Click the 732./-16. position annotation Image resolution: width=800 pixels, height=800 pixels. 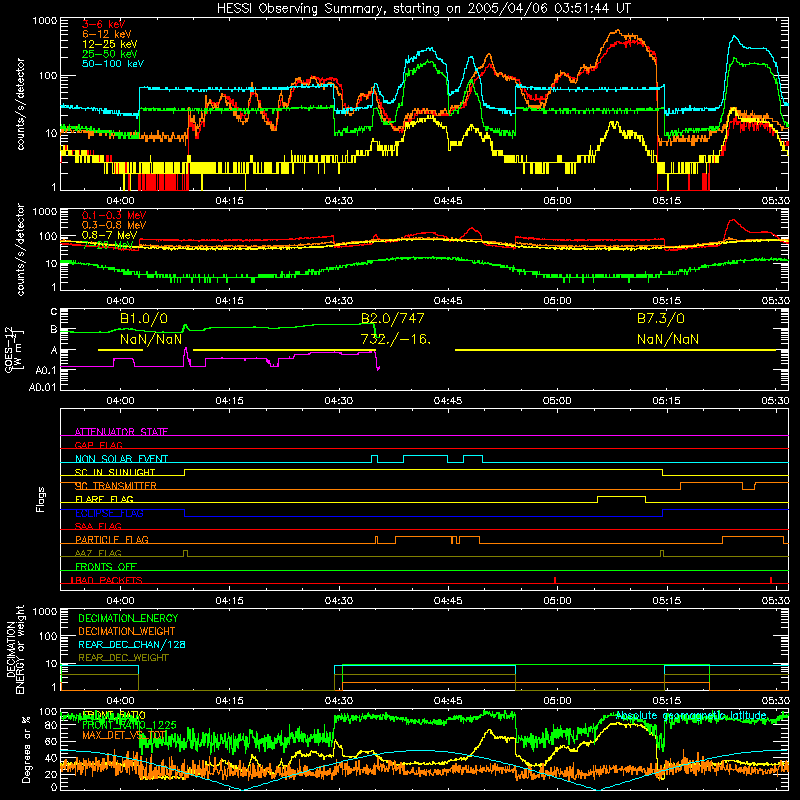(x=395, y=339)
